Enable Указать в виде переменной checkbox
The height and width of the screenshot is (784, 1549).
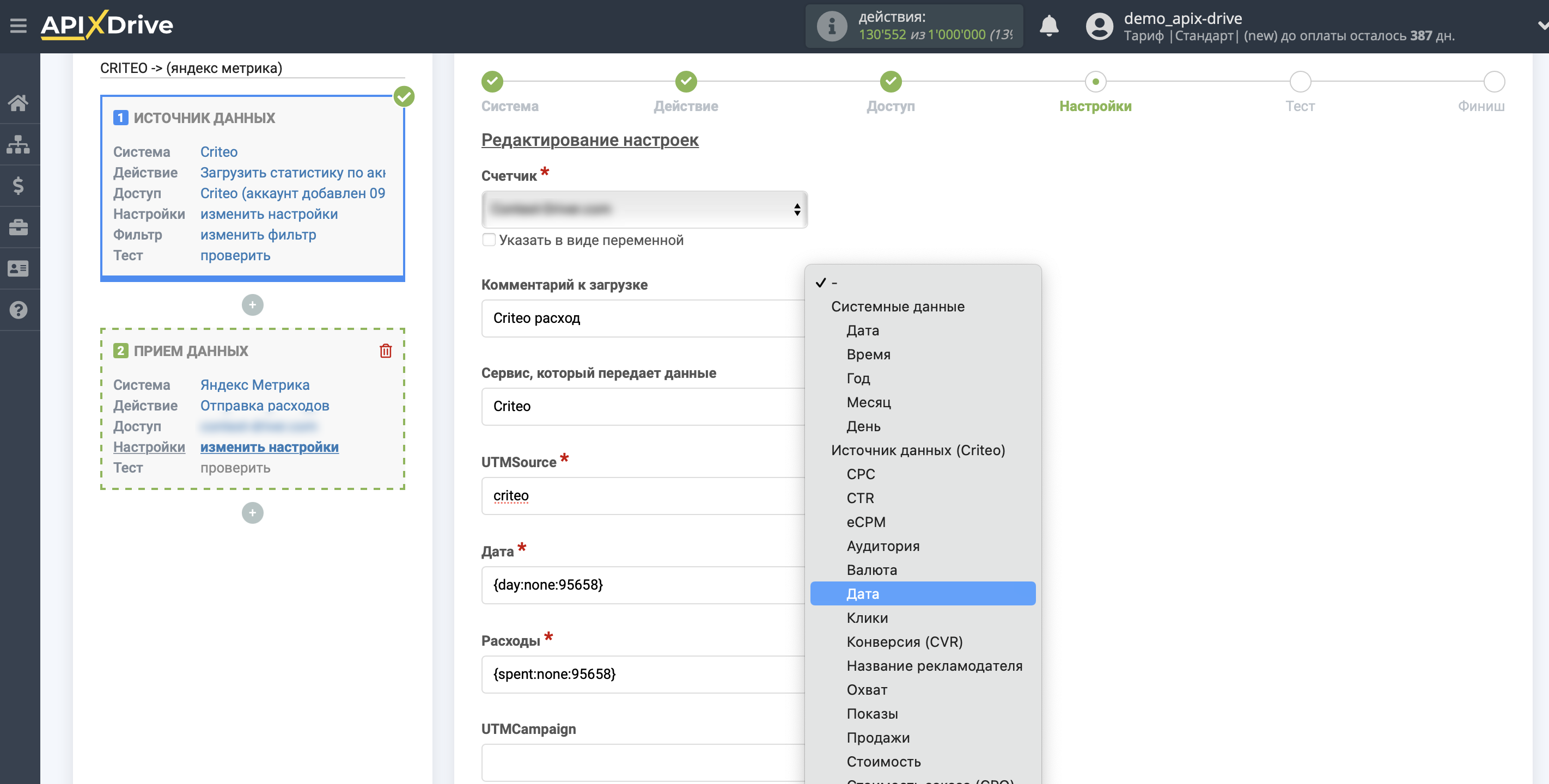(489, 240)
